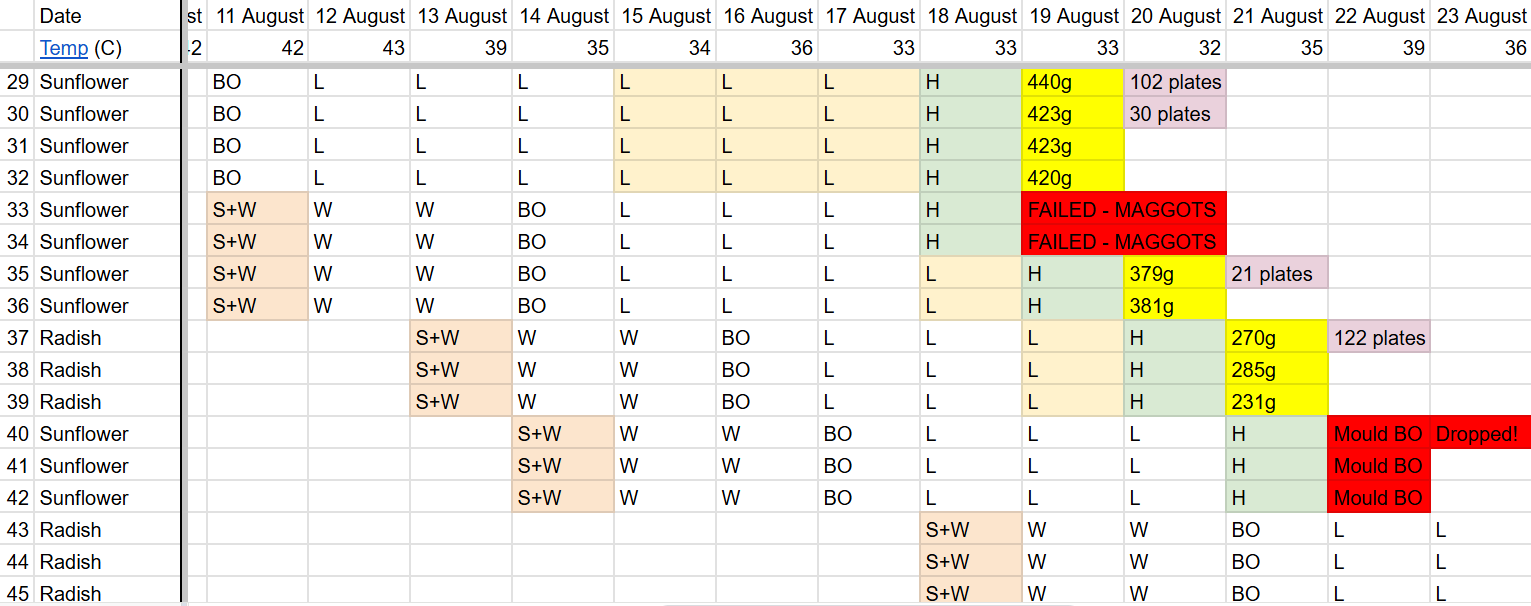Click row number 29 header

[x=17, y=82]
